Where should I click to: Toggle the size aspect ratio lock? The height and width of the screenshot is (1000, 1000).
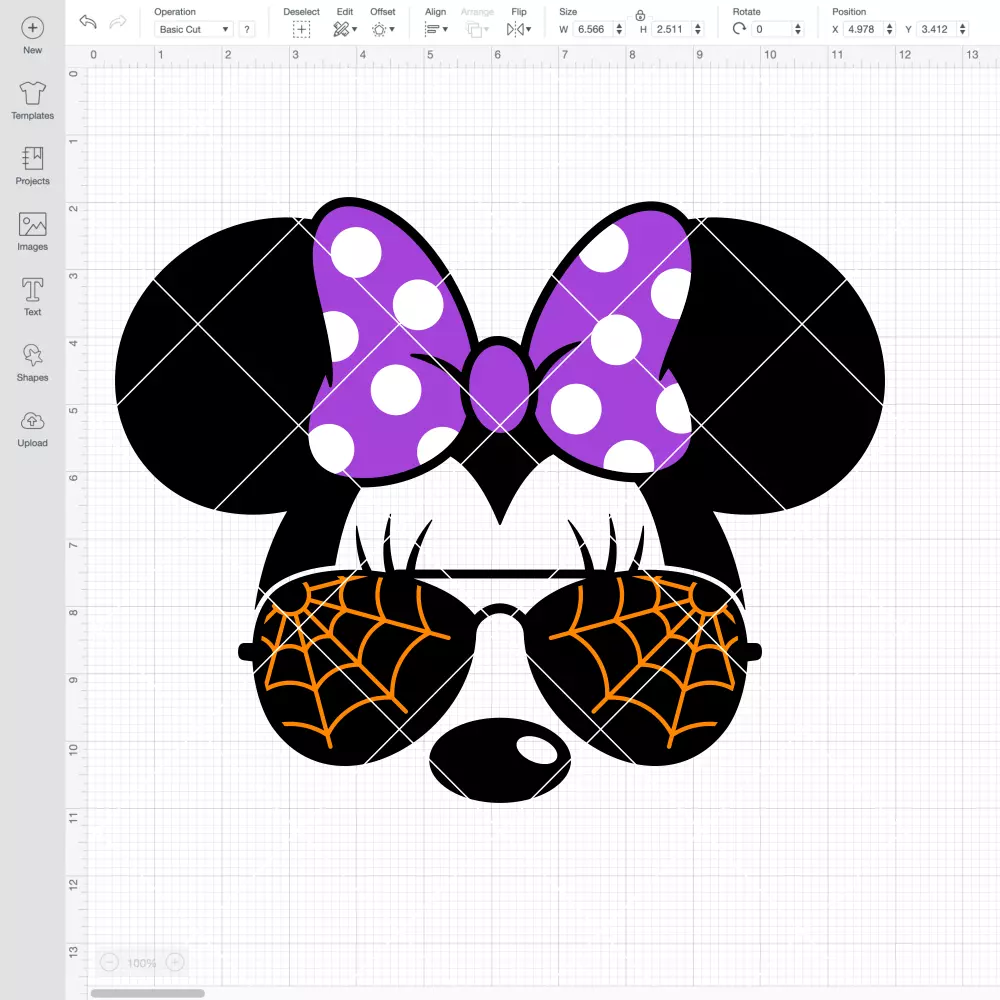[x=640, y=15]
